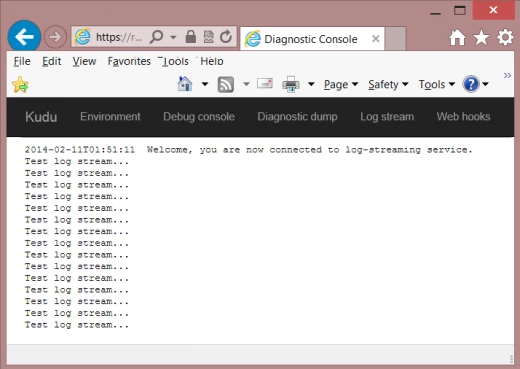Expand the Help icon dropdown arrow
520x369 pixels.
485,84
